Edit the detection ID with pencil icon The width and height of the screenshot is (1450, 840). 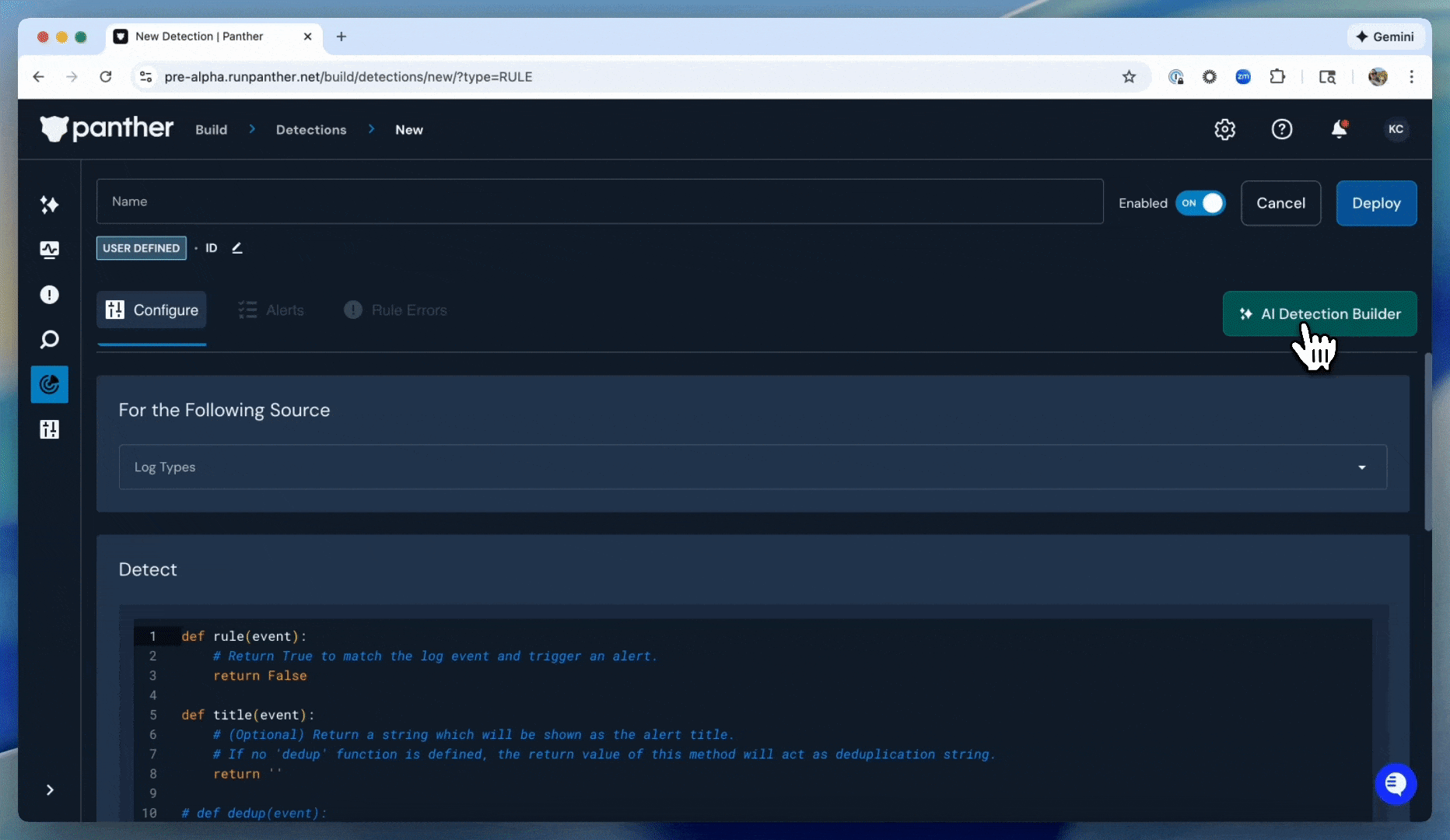click(237, 248)
